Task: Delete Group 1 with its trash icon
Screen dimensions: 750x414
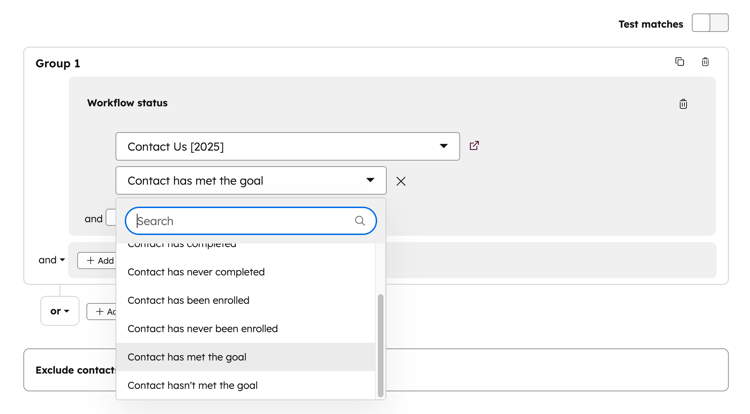Action: [x=705, y=62]
